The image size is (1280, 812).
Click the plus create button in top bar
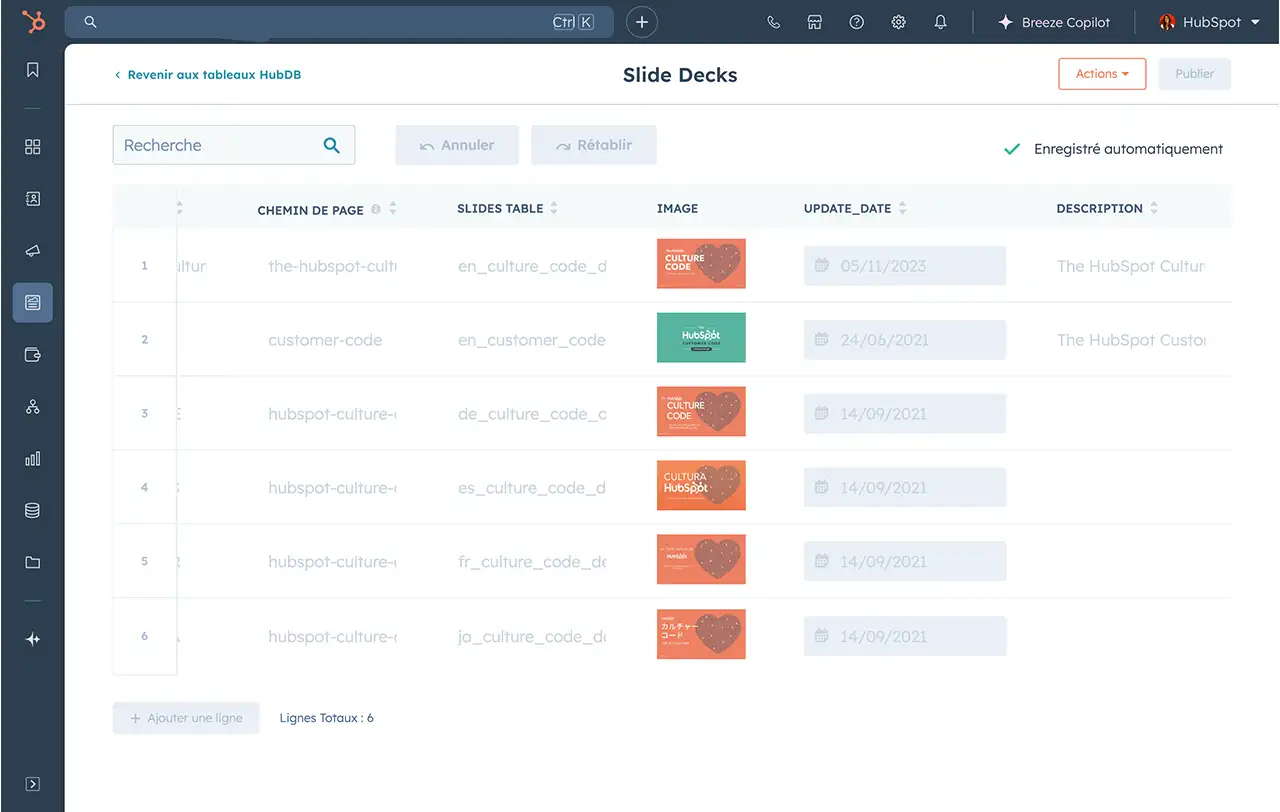(x=642, y=22)
